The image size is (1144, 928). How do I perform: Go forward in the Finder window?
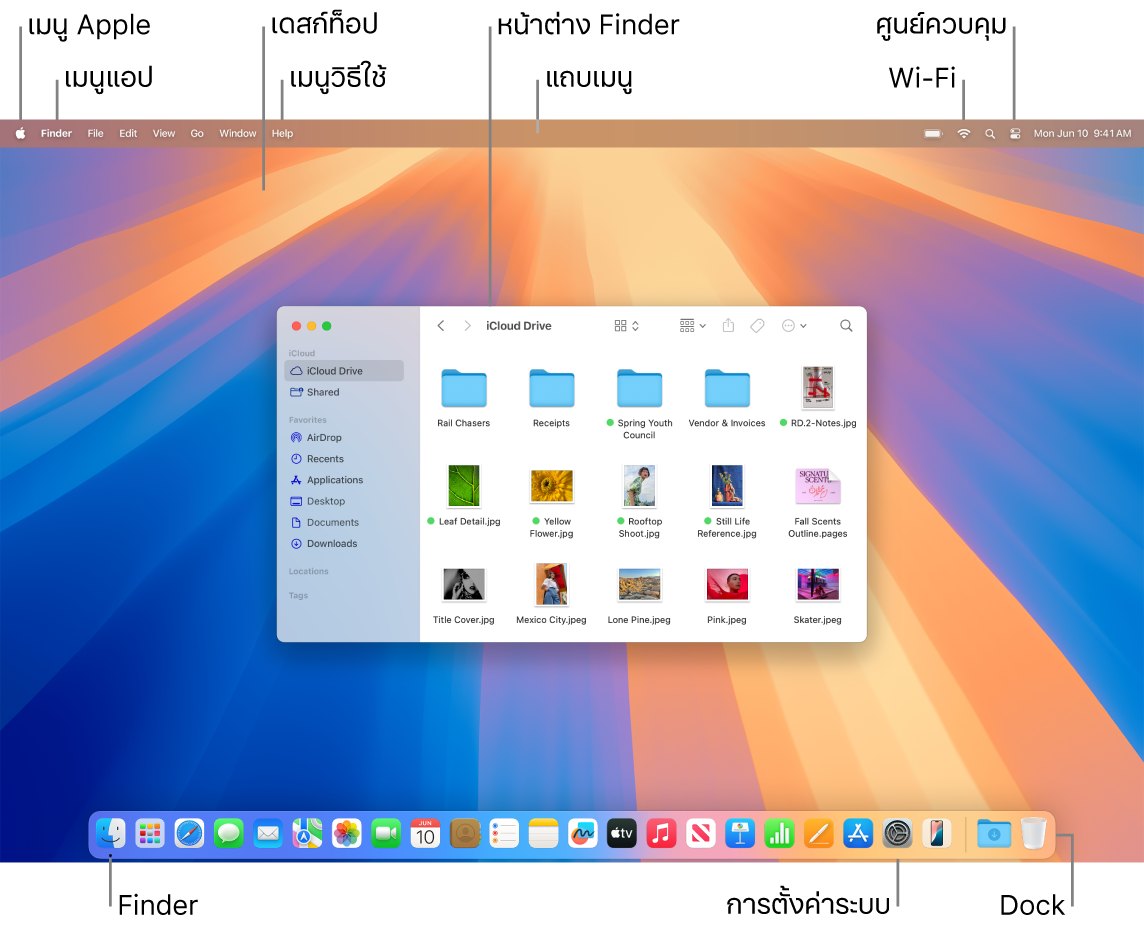coord(467,326)
